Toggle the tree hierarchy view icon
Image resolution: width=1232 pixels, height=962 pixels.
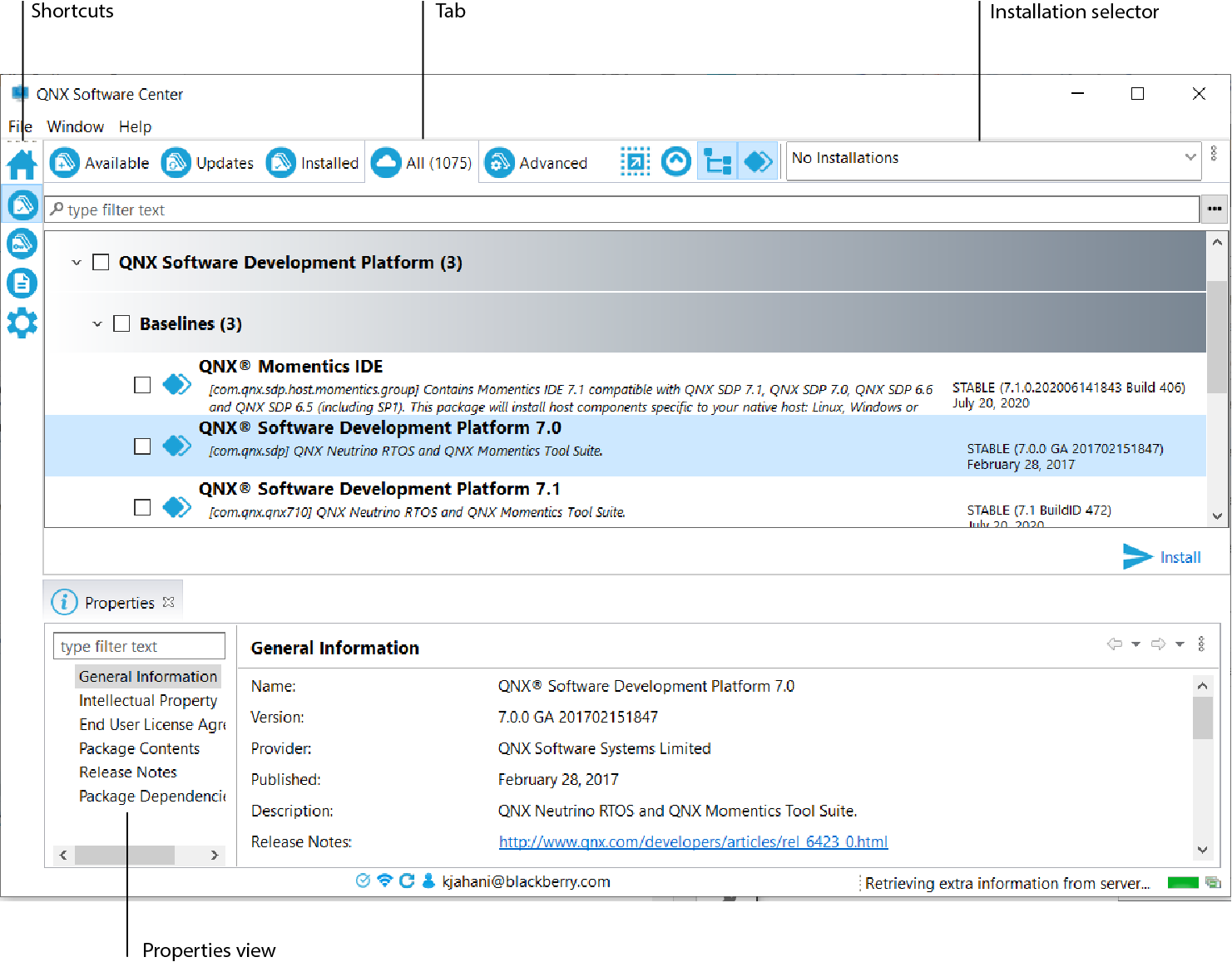pos(717,161)
